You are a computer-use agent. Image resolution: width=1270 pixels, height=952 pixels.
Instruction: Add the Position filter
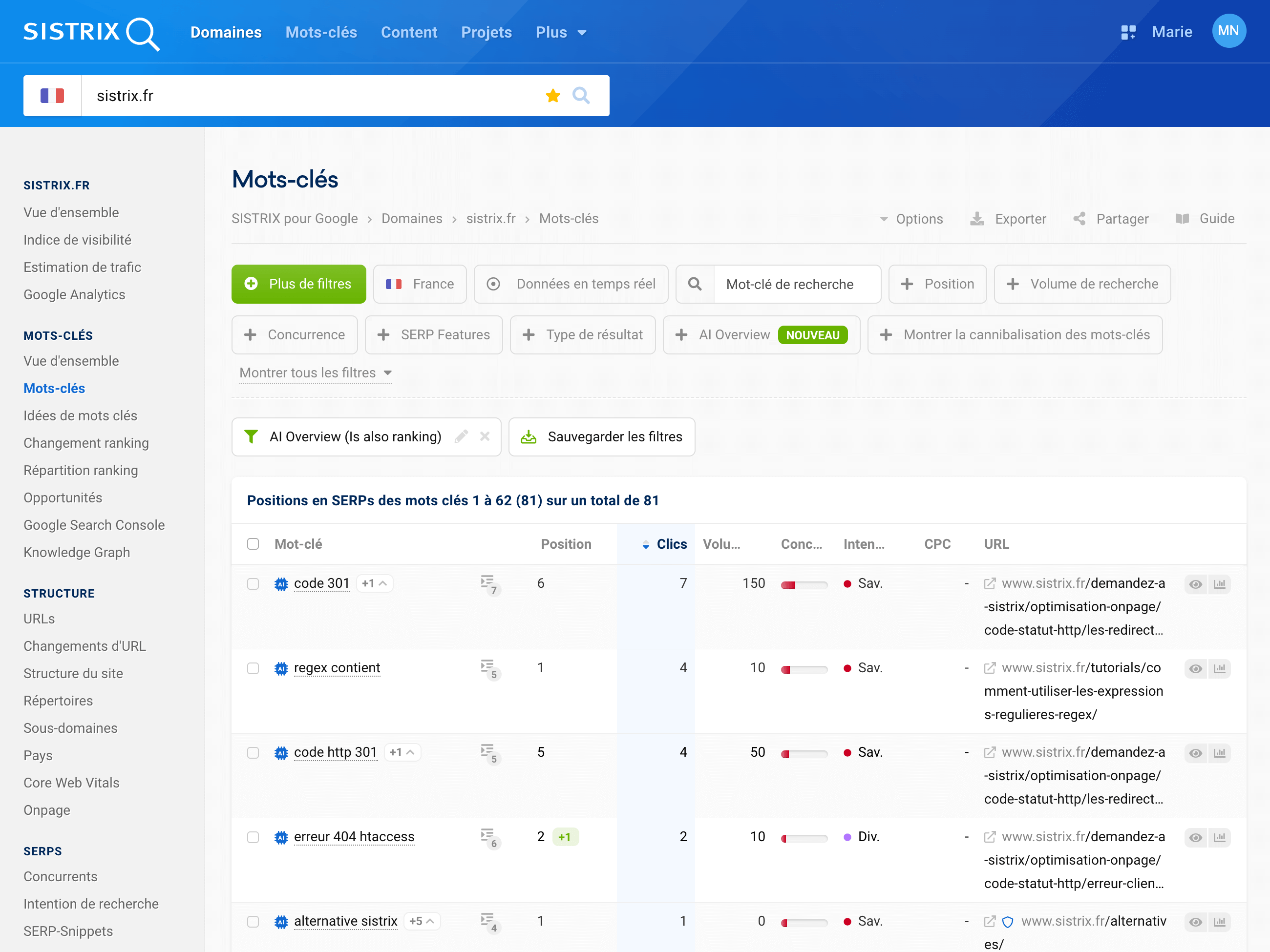tap(937, 284)
